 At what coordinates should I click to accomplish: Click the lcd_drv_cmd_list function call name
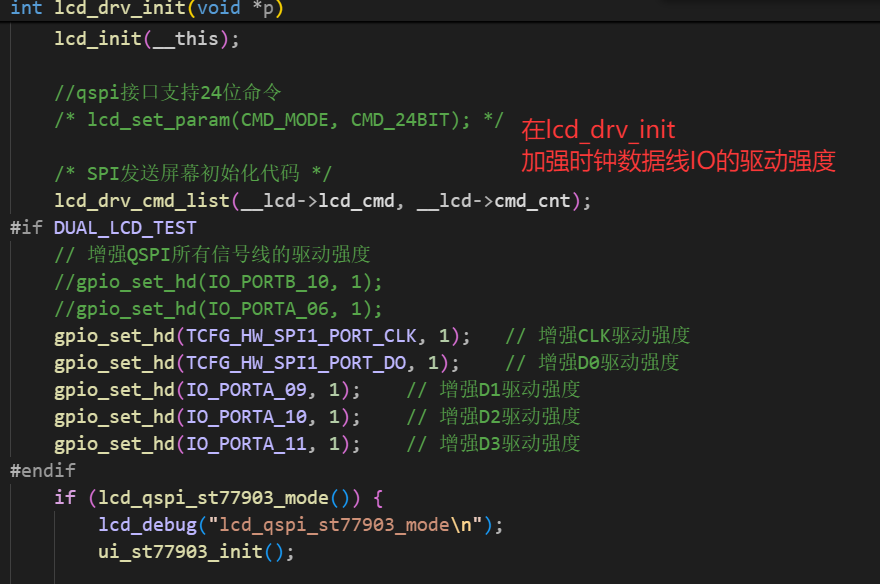[142, 201]
